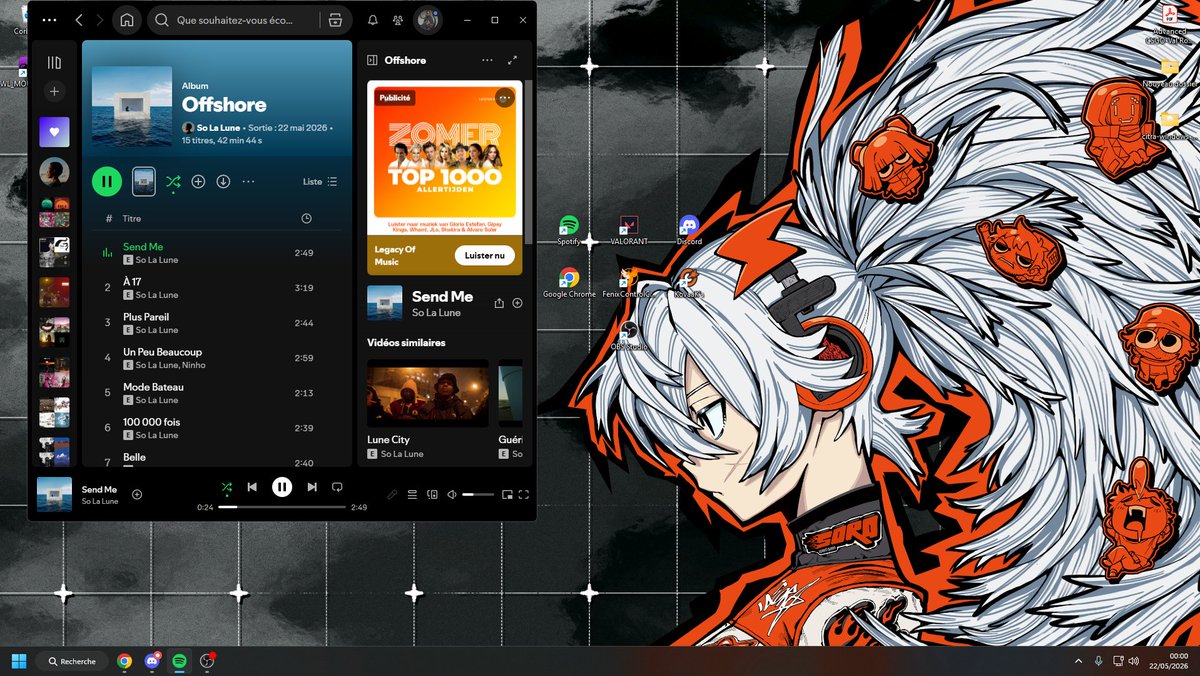
Task: Go forward with the right arrow
Action: click(x=100, y=20)
